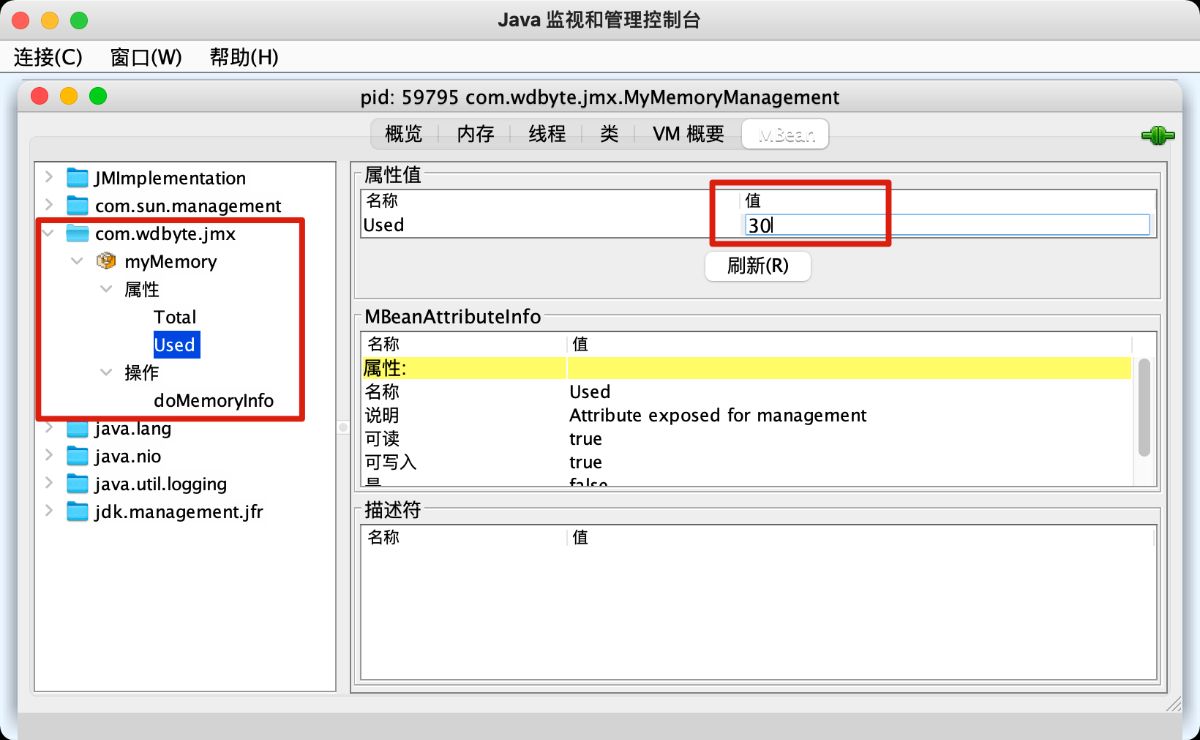Click the java.nio folder icon
1200x740 pixels.
77,456
